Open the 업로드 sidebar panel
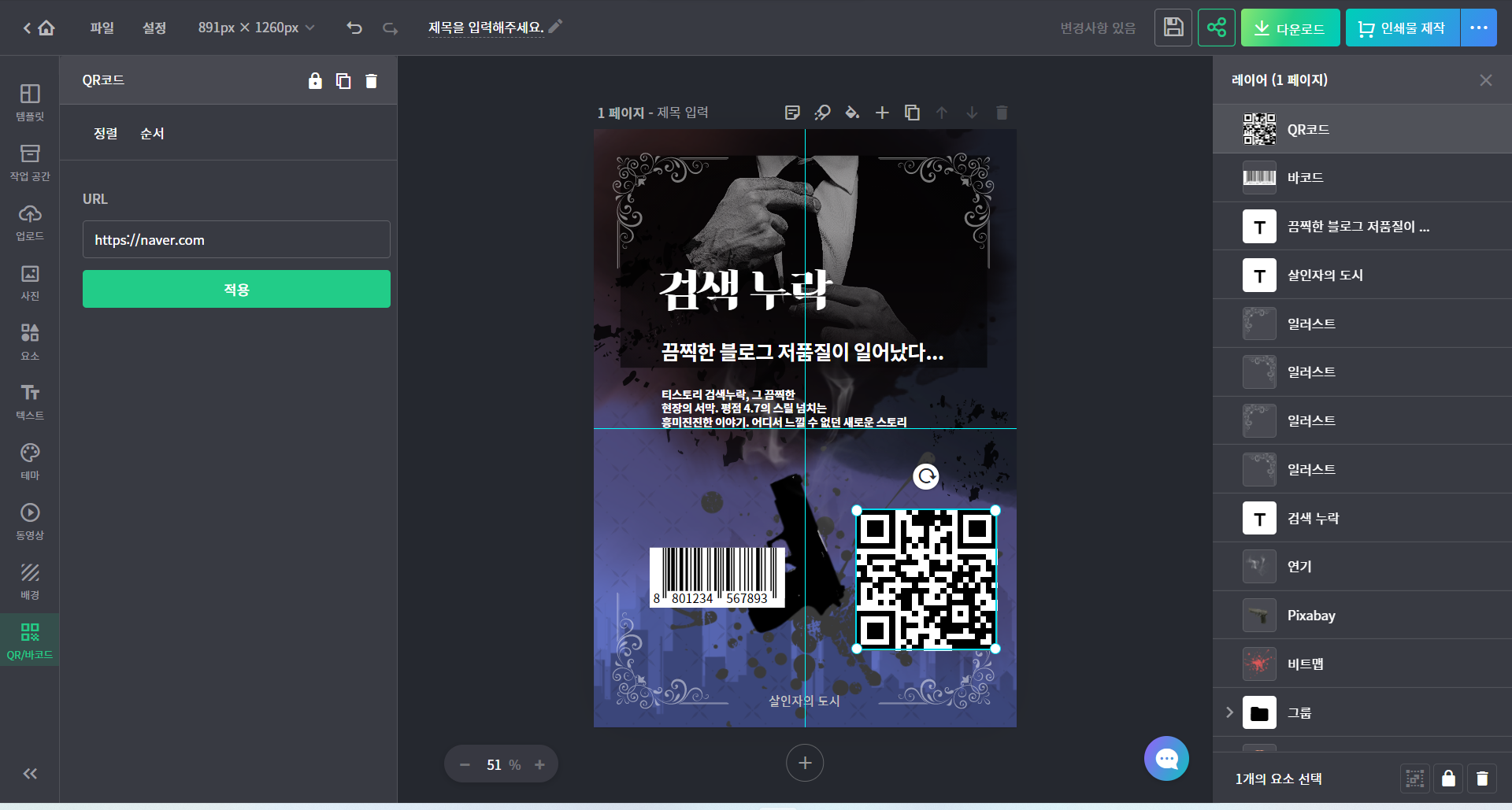This screenshot has height=810, width=1512. point(30,222)
